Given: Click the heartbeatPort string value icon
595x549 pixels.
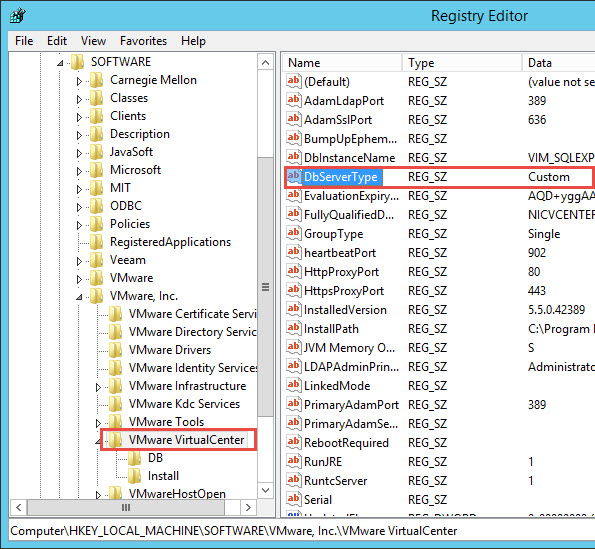Looking at the screenshot, I should click(294, 252).
